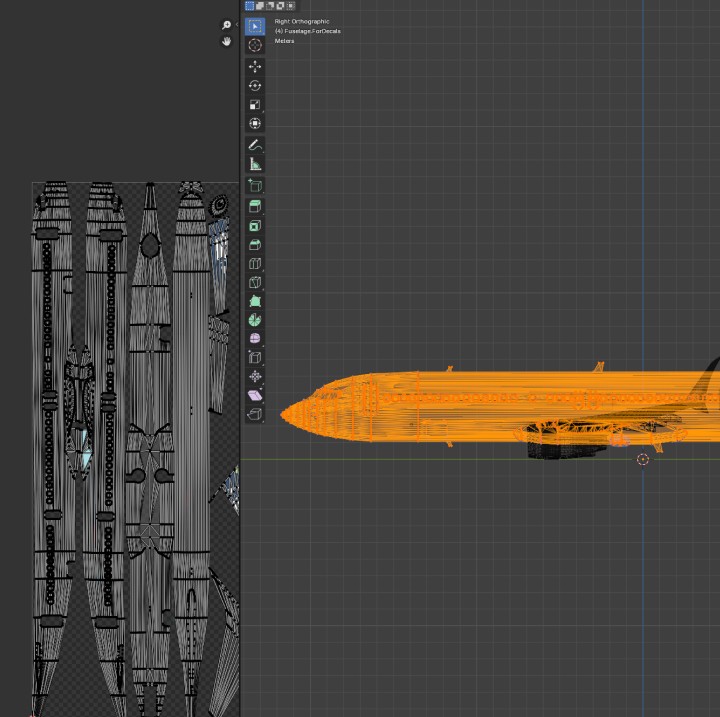Image resolution: width=720 pixels, height=717 pixels.
Task: Select the Add Cube tool
Action: 255,185
